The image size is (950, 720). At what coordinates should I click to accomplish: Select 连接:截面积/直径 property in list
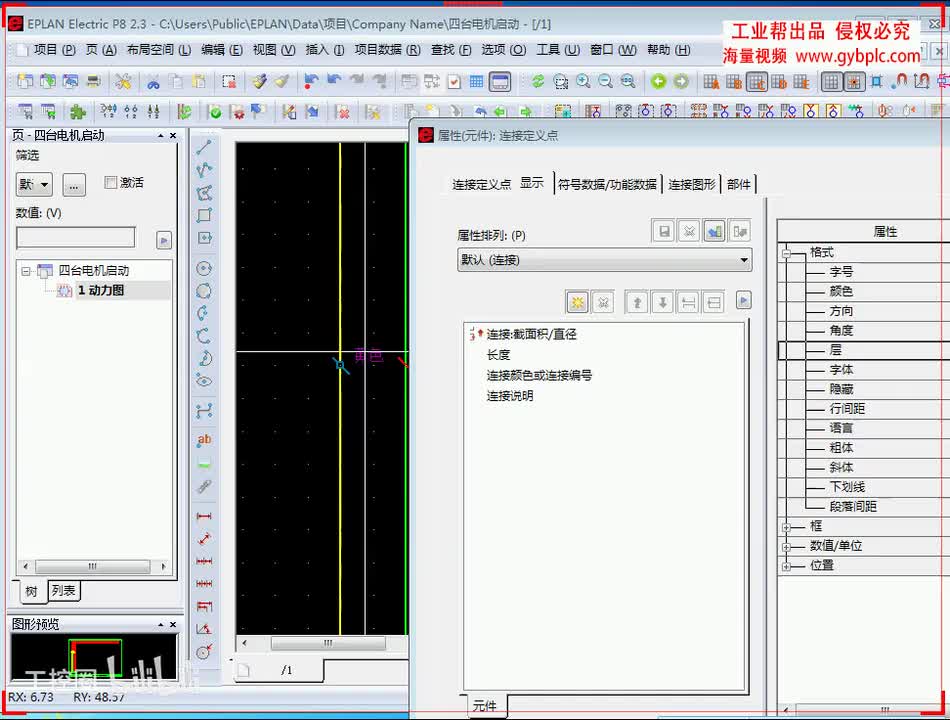point(531,334)
